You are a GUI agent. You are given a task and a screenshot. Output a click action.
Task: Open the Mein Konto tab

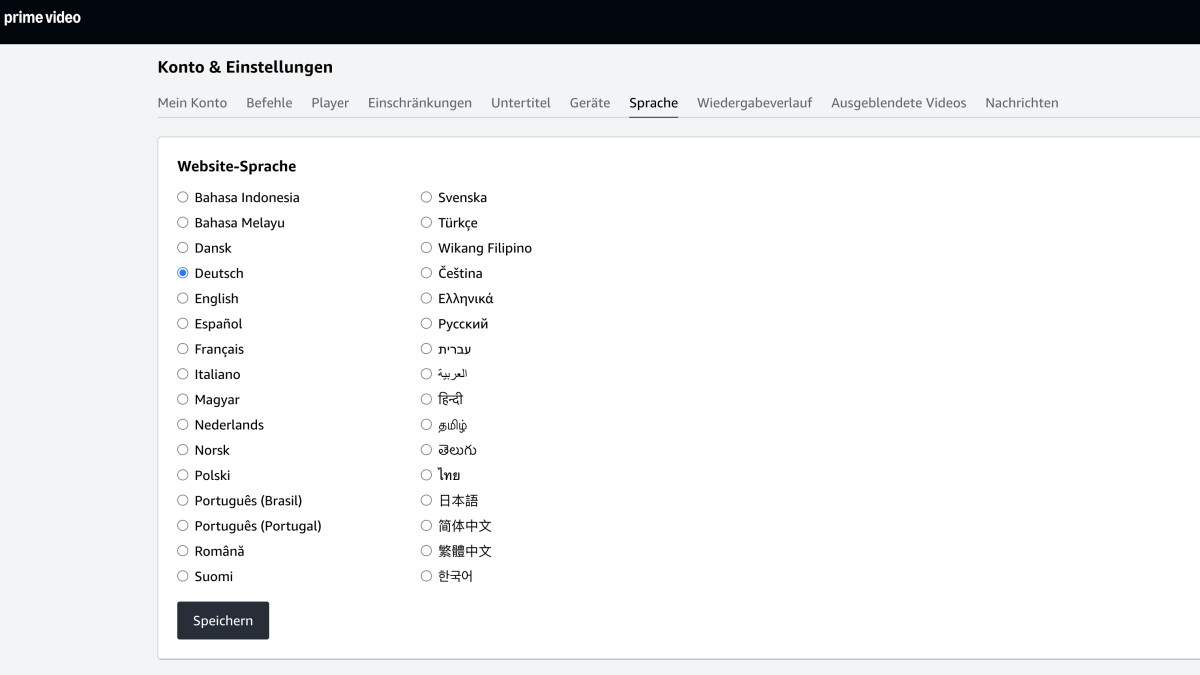pos(192,103)
